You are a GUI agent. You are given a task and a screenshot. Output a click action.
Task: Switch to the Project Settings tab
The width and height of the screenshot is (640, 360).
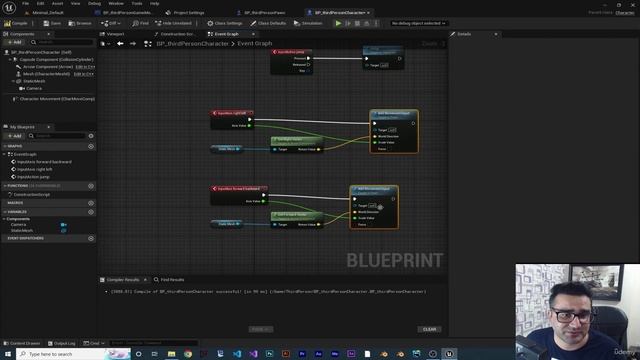185,13
